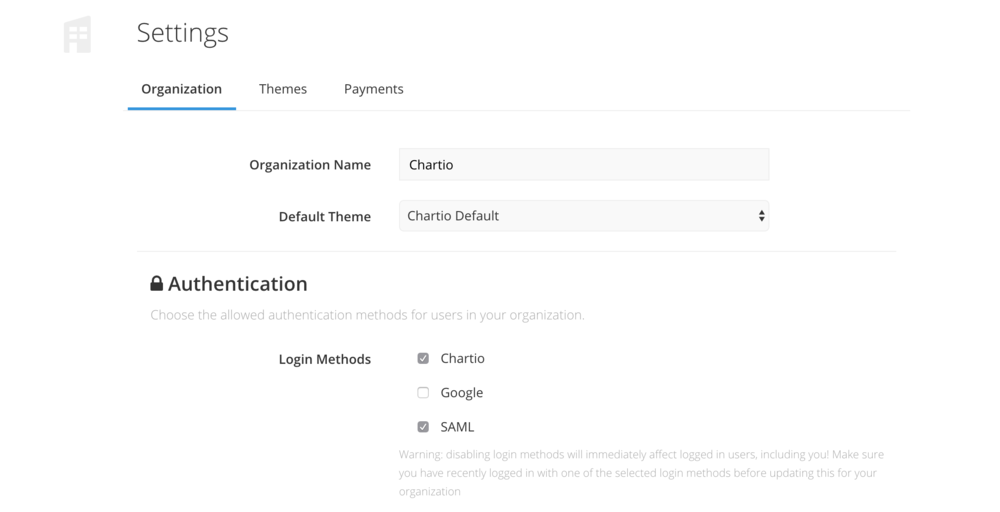The width and height of the screenshot is (1000, 512).
Task: Open the Default Theme dropdown
Action: point(584,216)
